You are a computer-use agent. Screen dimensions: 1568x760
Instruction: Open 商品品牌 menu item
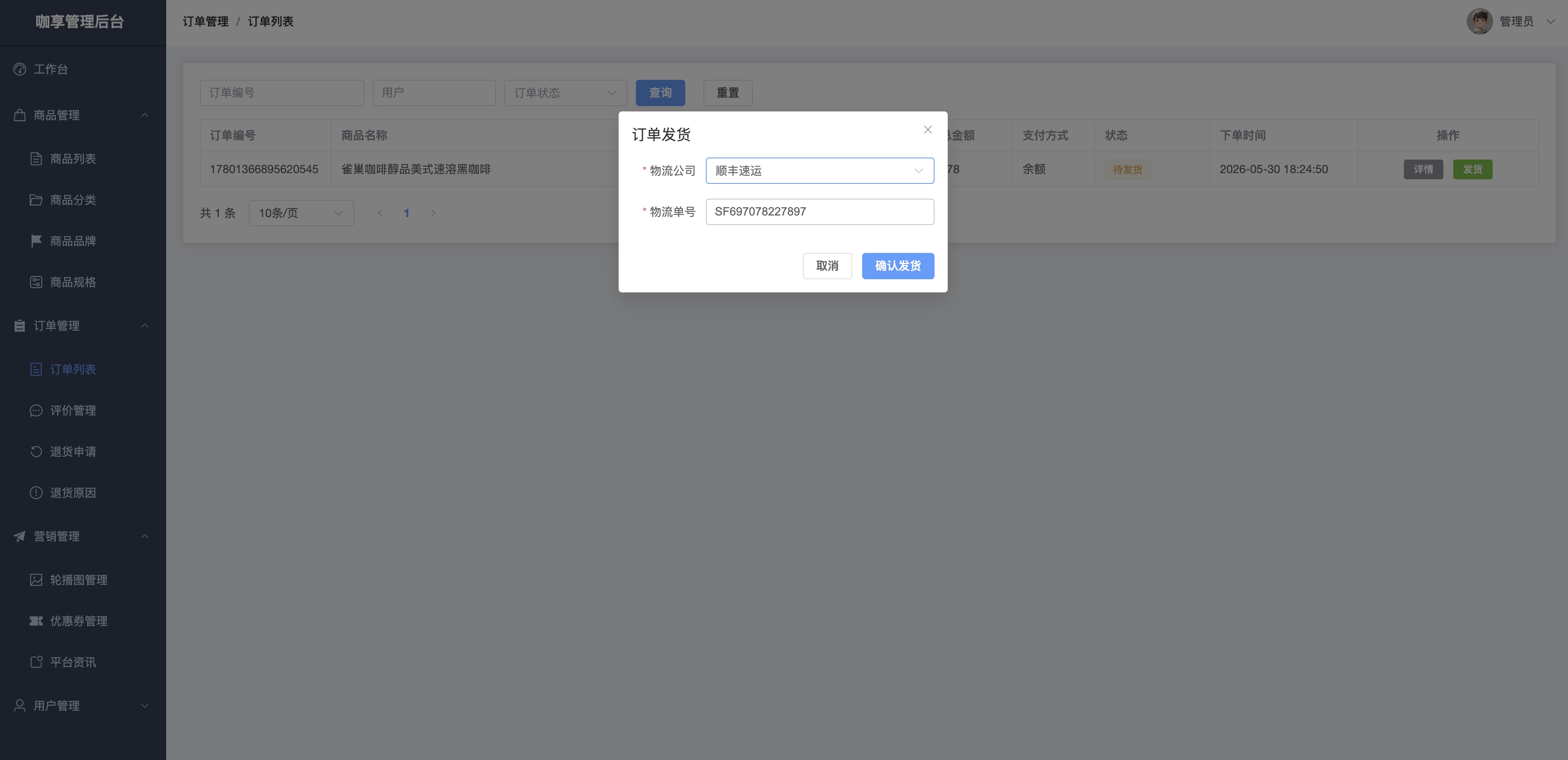click(83, 241)
